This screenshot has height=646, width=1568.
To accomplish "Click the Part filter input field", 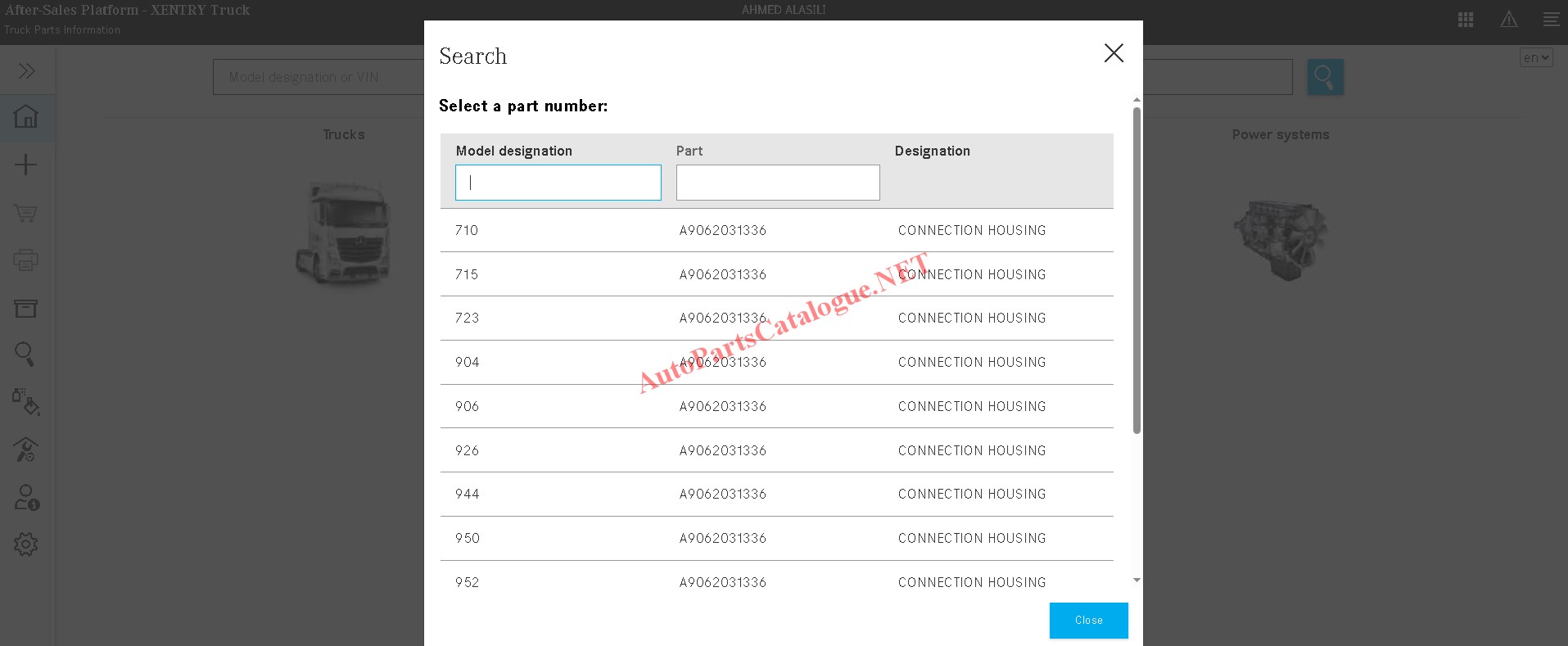I will click(x=778, y=183).
